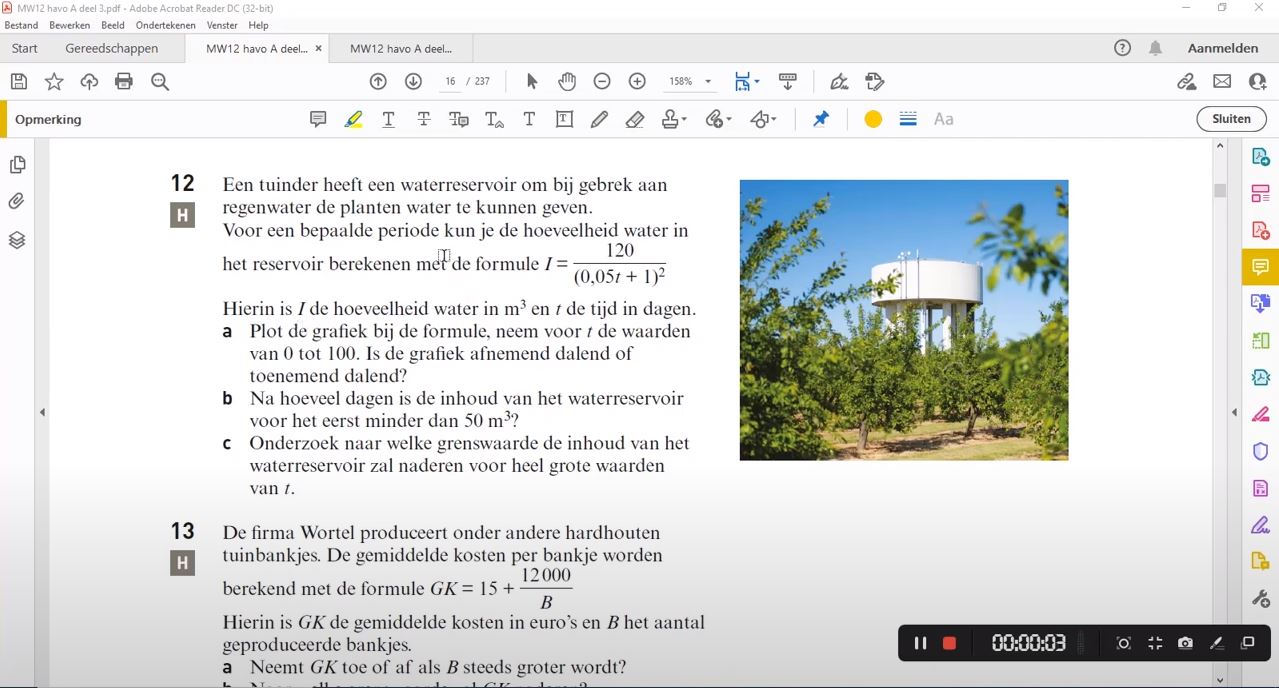Zoom out with the minus button
The height and width of the screenshot is (688, 1279).
click(x=602, y=82)
